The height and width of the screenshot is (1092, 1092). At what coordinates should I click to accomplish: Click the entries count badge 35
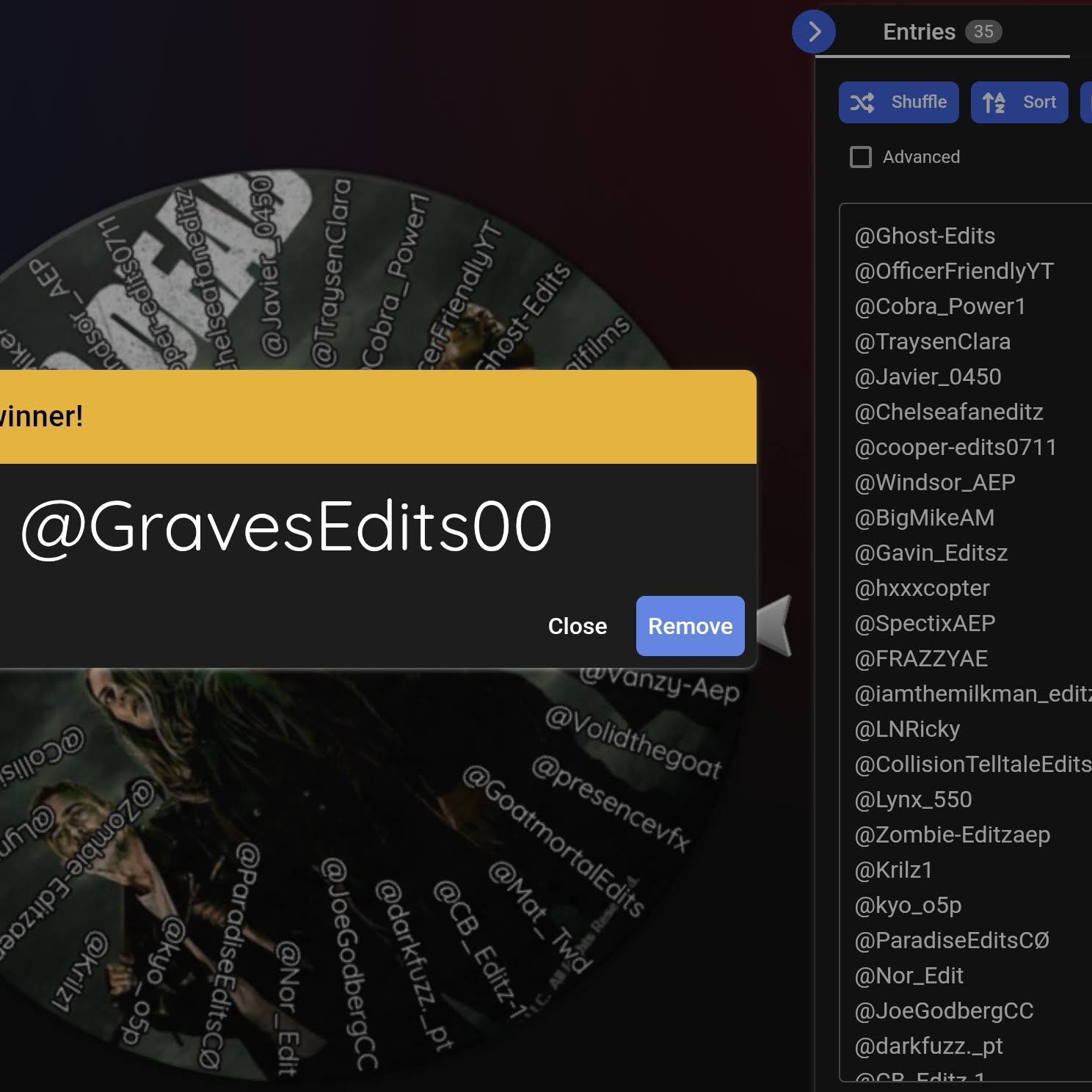(x=983, y=32)
